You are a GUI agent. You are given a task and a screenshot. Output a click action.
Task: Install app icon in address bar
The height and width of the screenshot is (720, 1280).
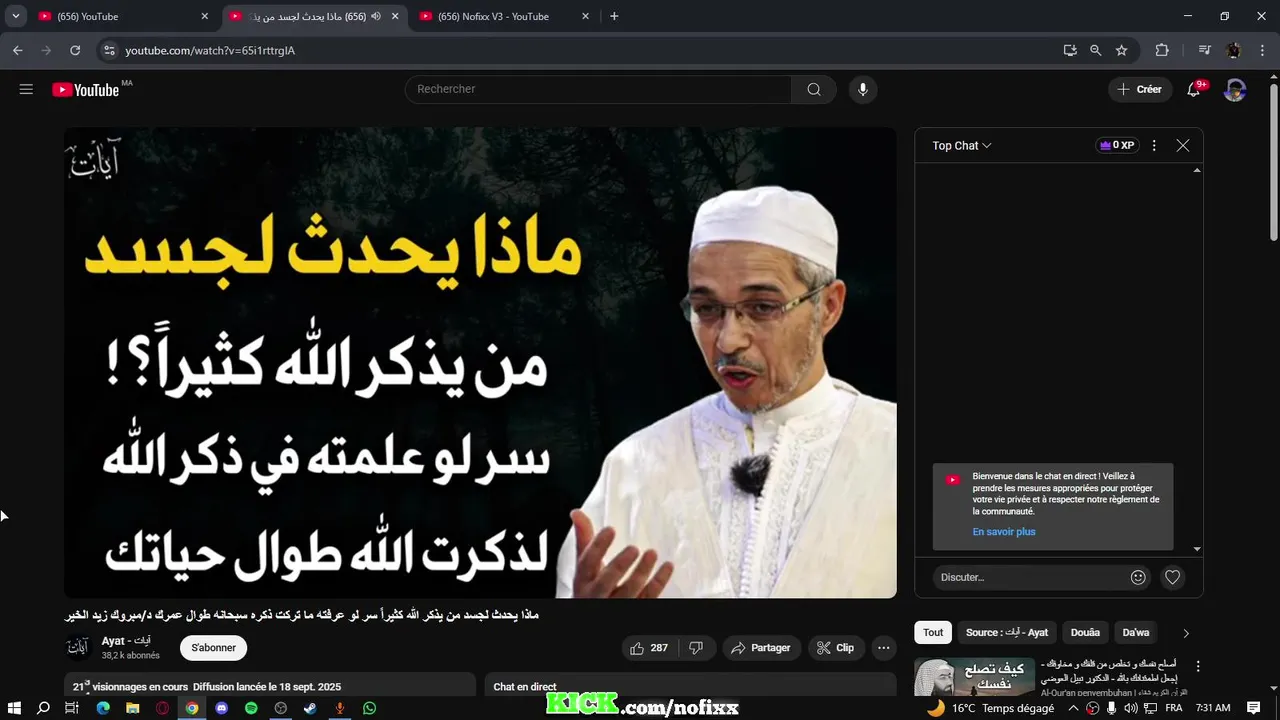tap(1070, 50)
